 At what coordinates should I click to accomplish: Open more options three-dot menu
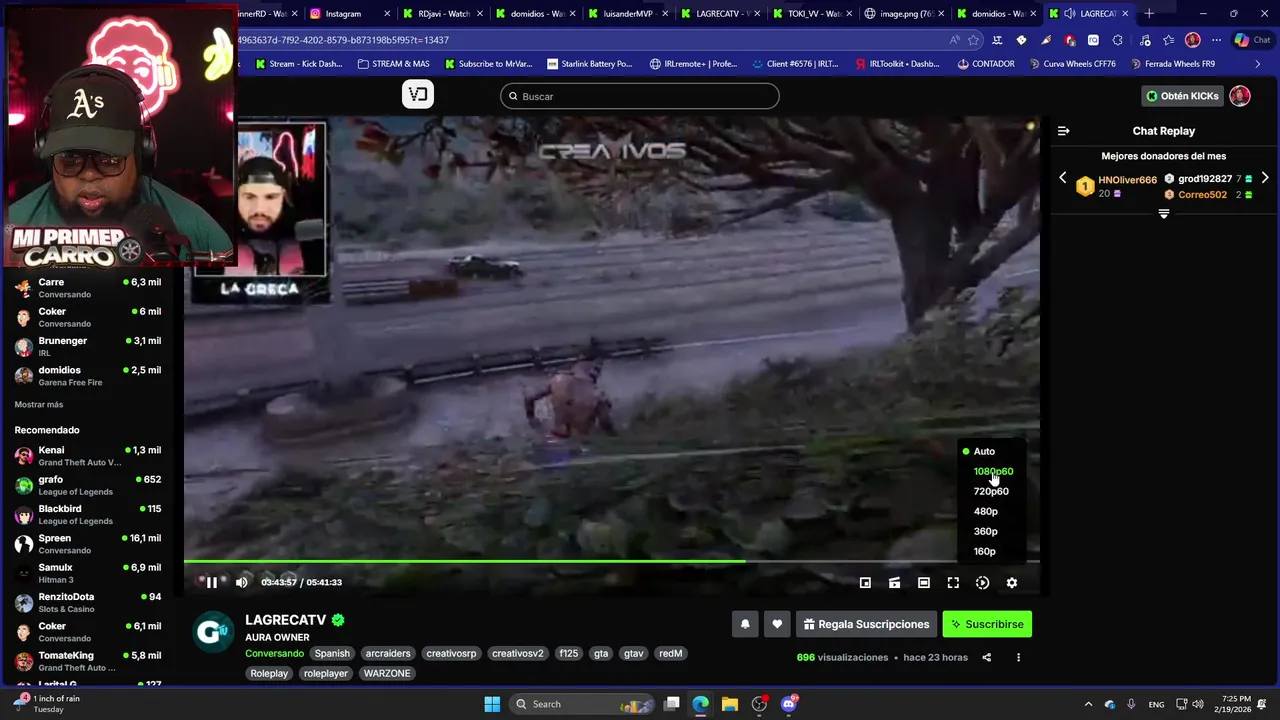(x=1018, y=657)
